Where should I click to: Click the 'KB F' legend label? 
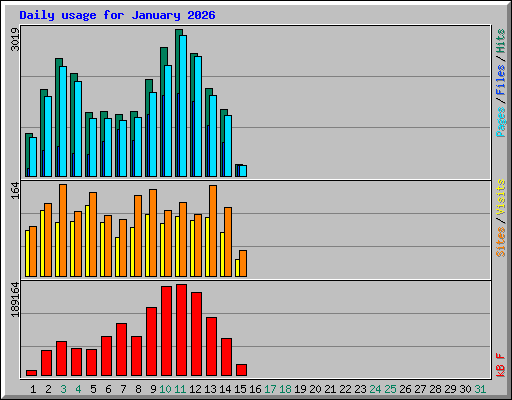[x=500, y=365]
